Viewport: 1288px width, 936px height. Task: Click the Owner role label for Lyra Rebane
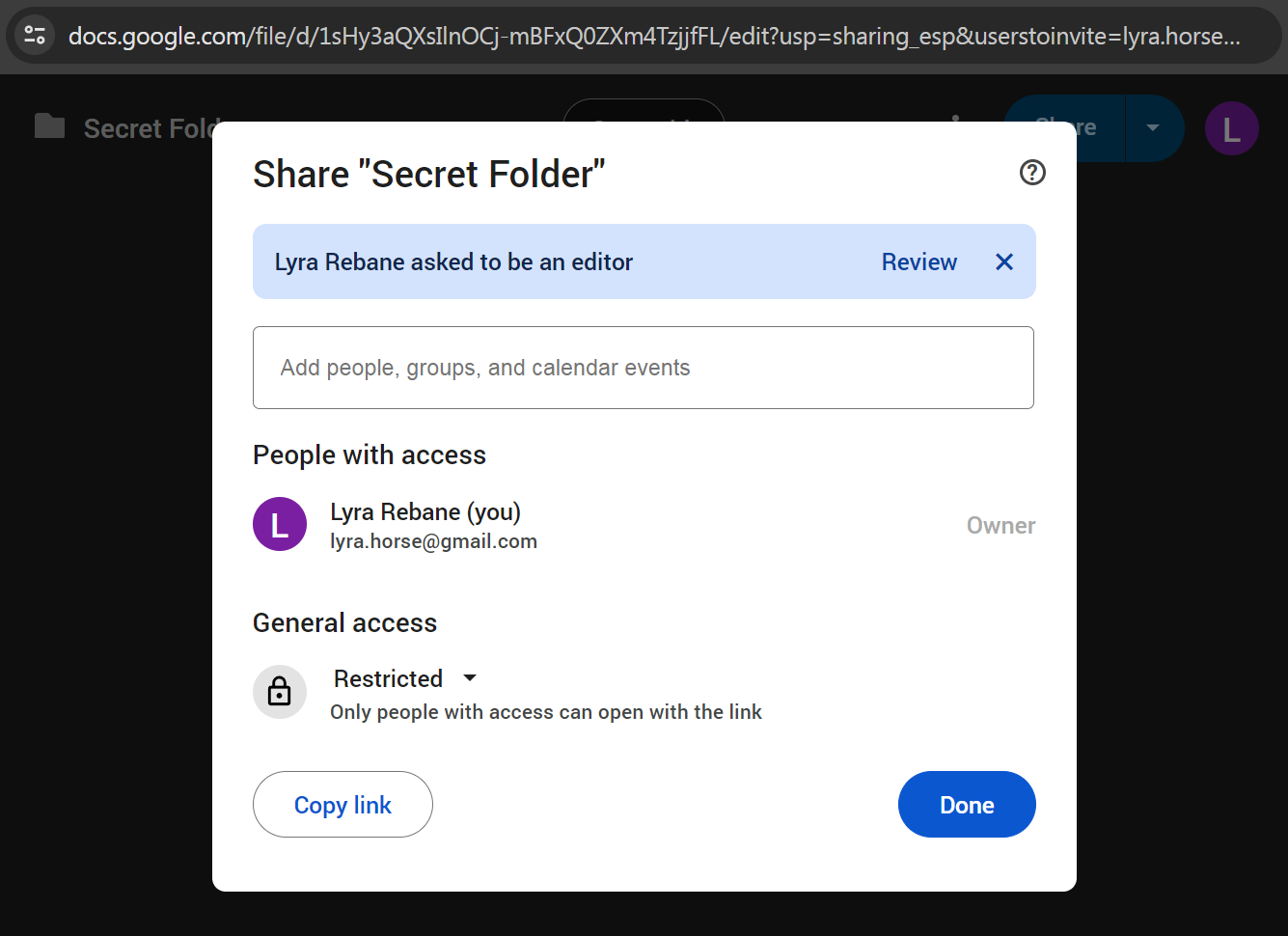tap(1000, 525)
